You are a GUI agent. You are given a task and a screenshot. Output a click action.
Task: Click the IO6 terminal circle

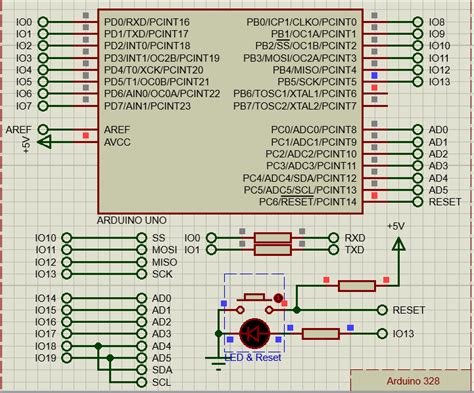[43, 94]
